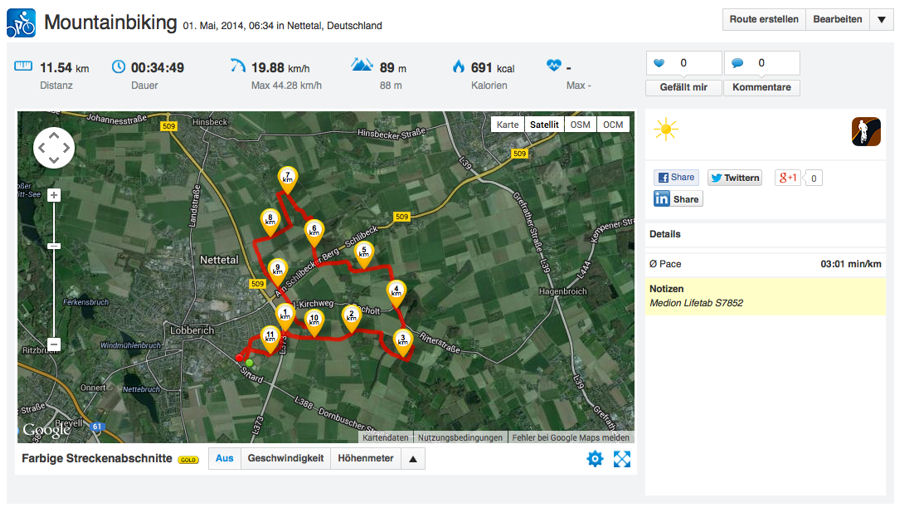Screen dimensions: 900x513
Task: Zoom in on the map
Action: (54, 195)
